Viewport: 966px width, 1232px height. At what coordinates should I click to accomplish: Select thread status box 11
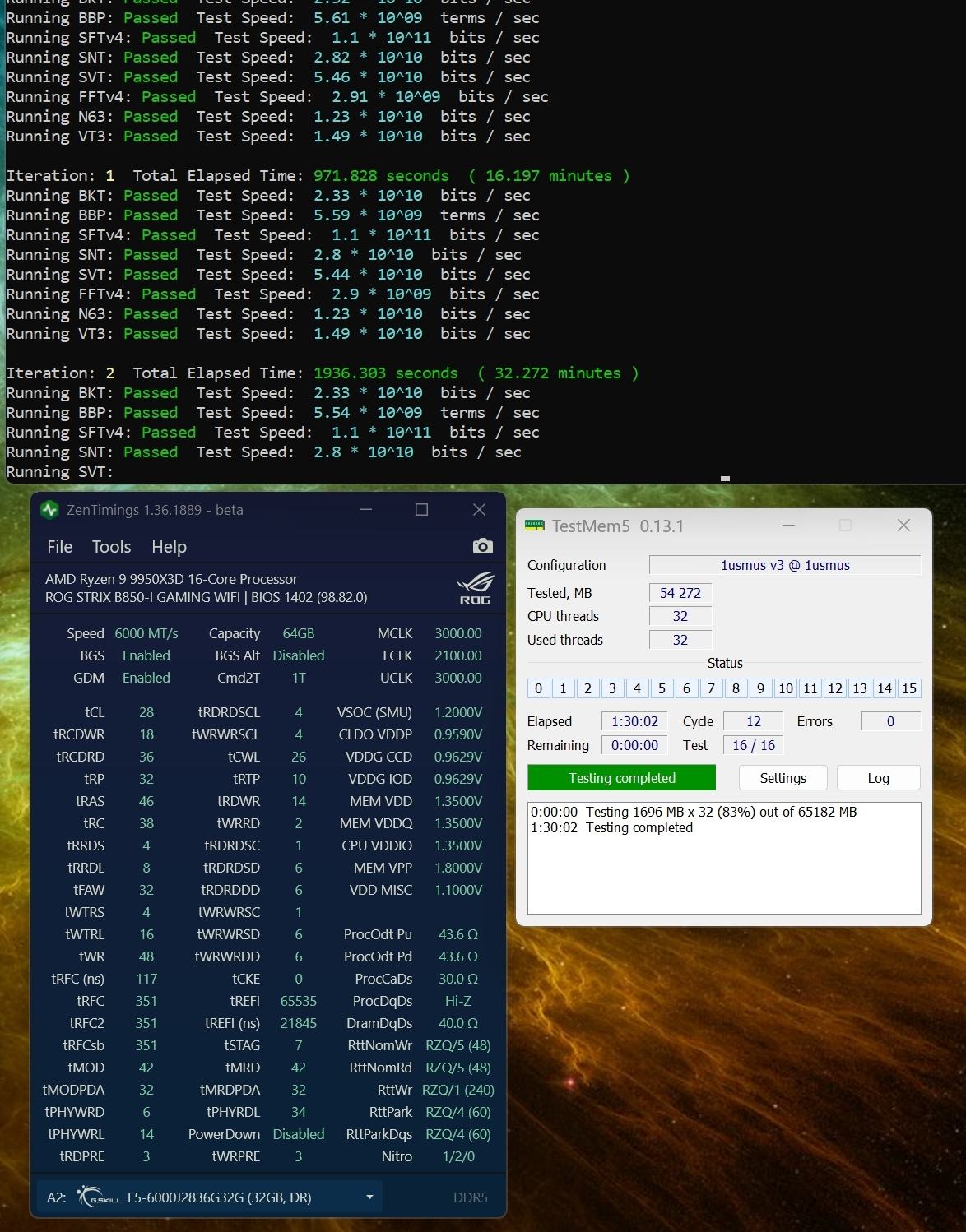[810, 688]
